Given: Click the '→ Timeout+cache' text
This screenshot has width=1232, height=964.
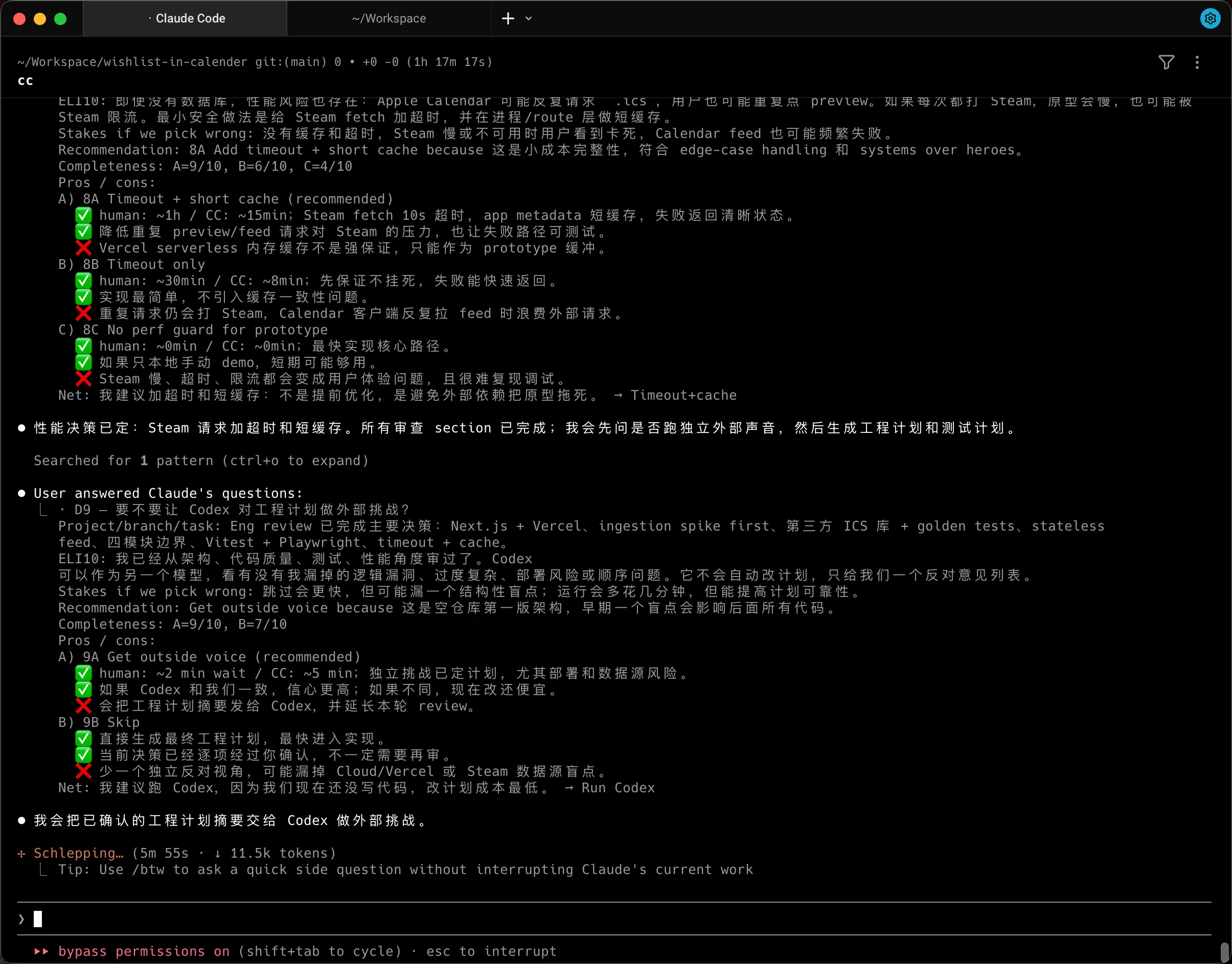Looking at the screenshot, I should coord(675,395).
